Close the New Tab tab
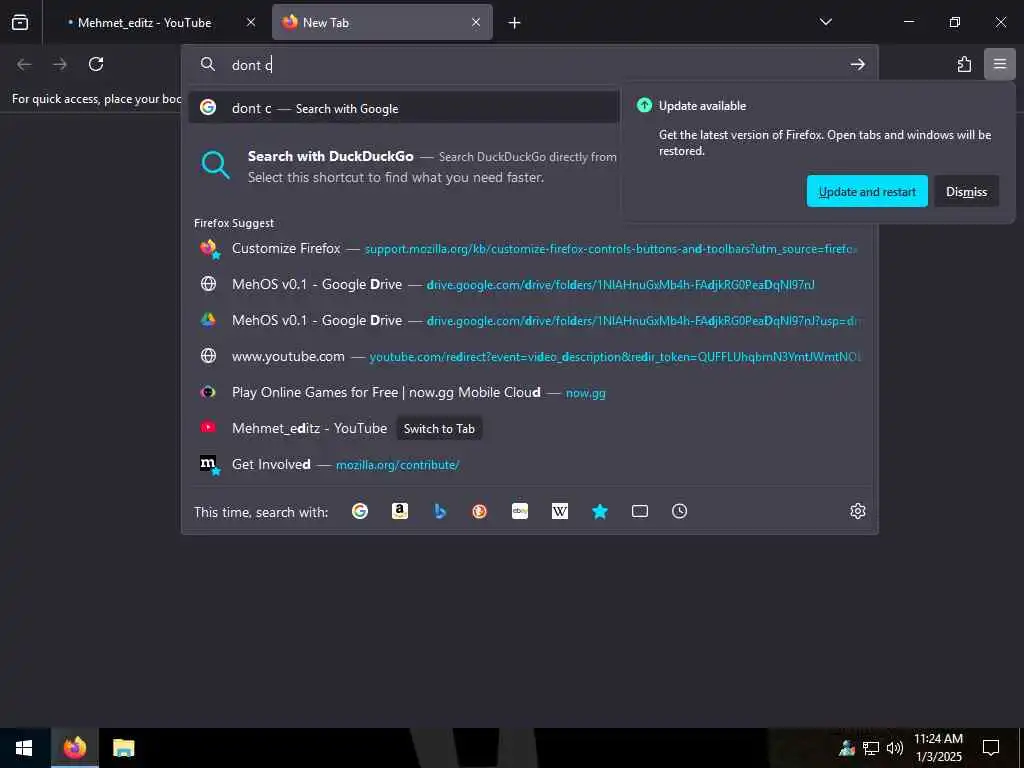Image resolution: width=1024 pixels, height=768 pixels. point(476,23)
